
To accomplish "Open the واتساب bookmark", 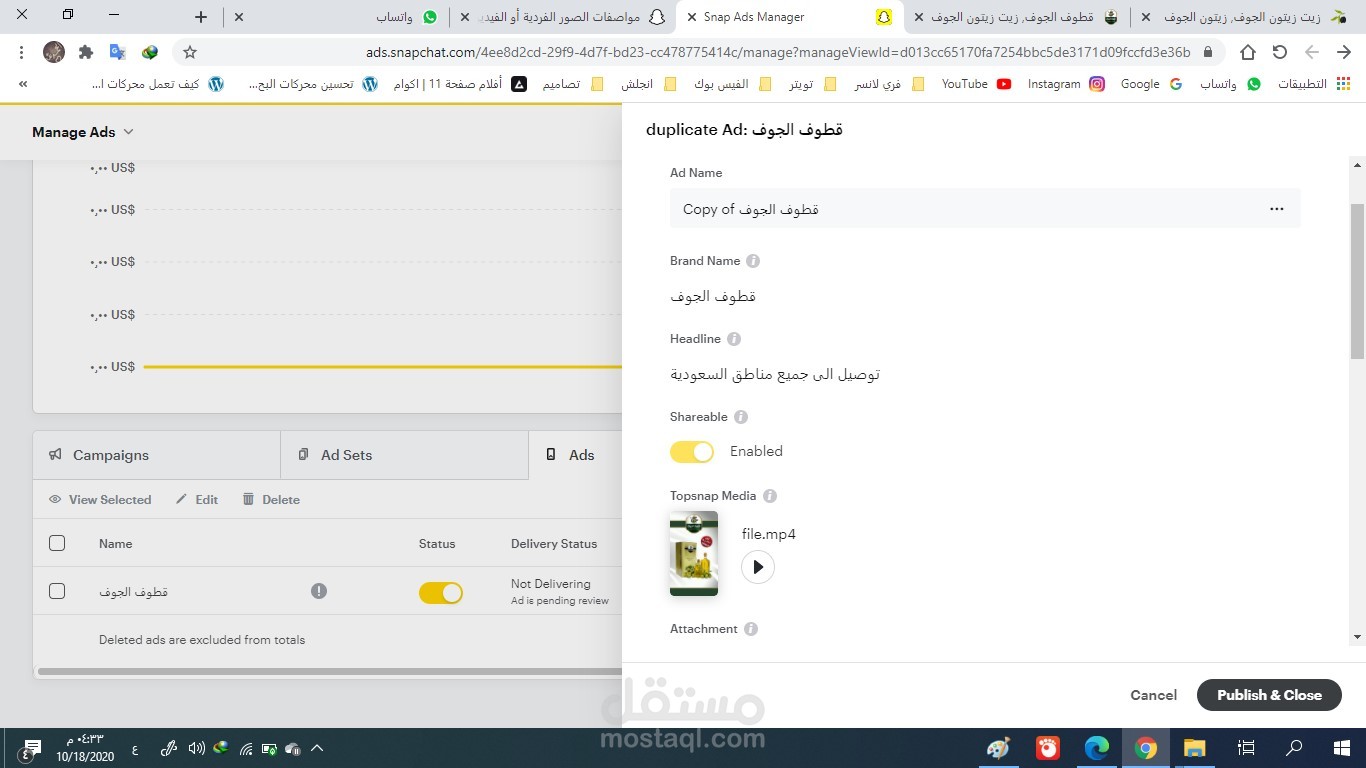I will point(1229,84).
